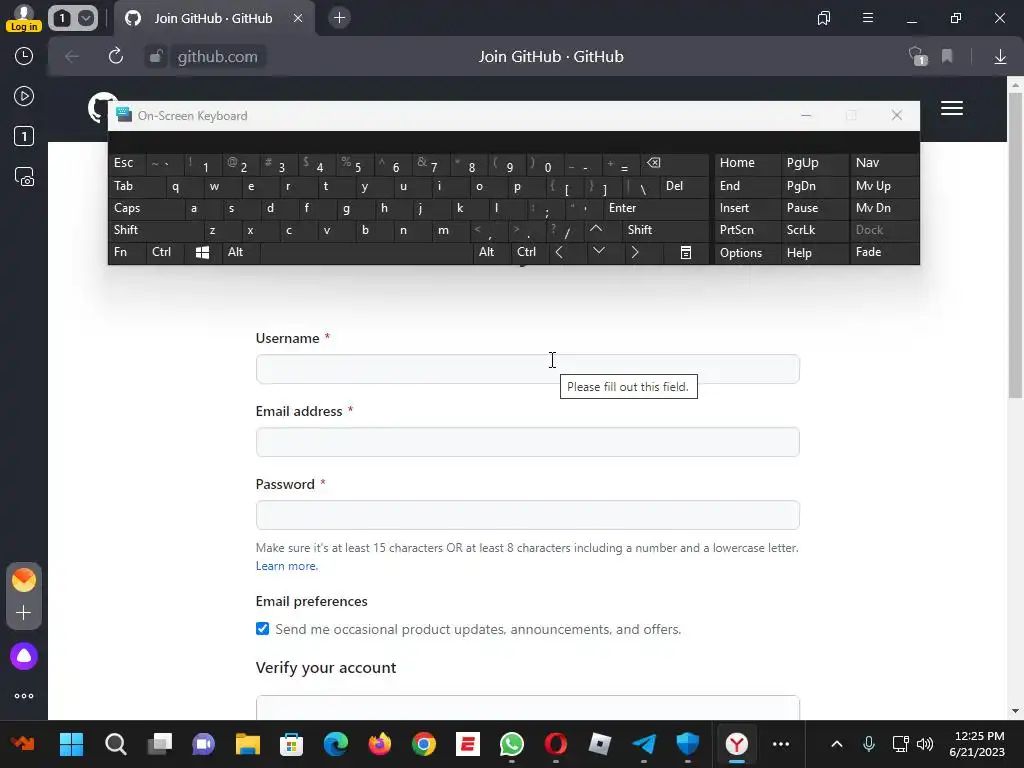This screenshot has height=768, width=1024.
Task: Open the protection shield icon in address bar
Action: (x=918, y=57)
